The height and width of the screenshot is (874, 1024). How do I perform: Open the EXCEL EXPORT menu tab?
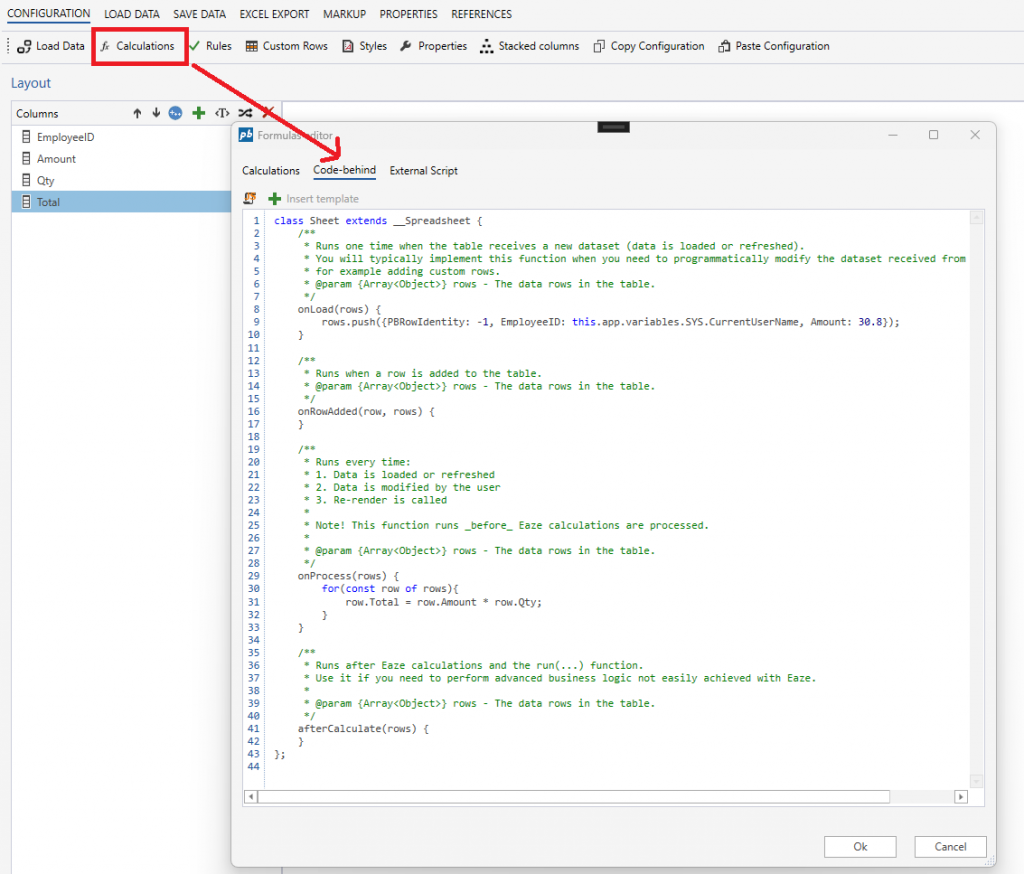[274, 14]
